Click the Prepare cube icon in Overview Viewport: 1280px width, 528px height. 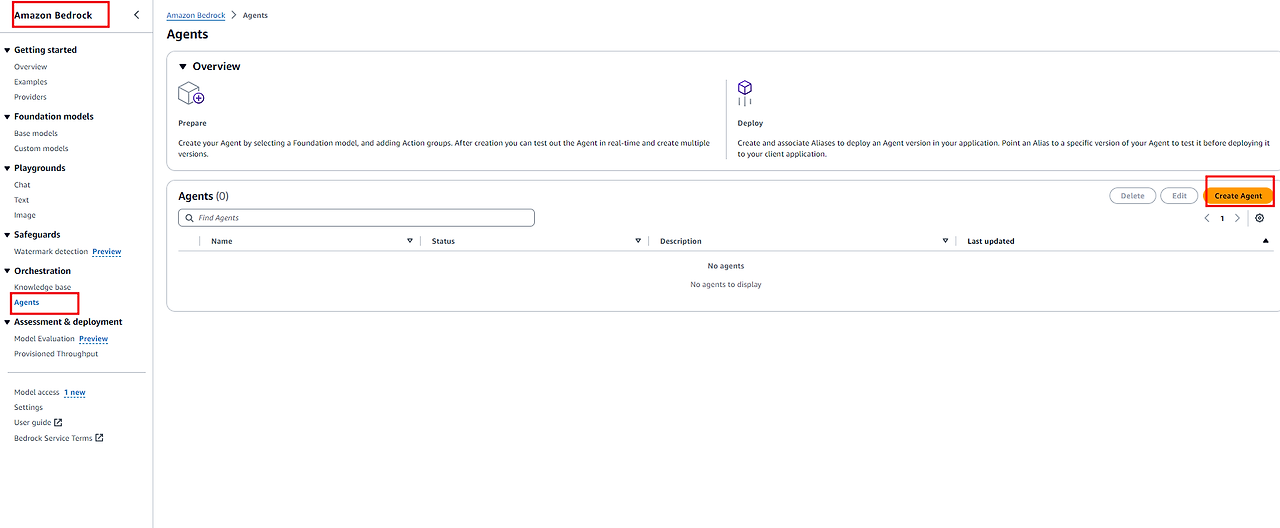(191, 94)
